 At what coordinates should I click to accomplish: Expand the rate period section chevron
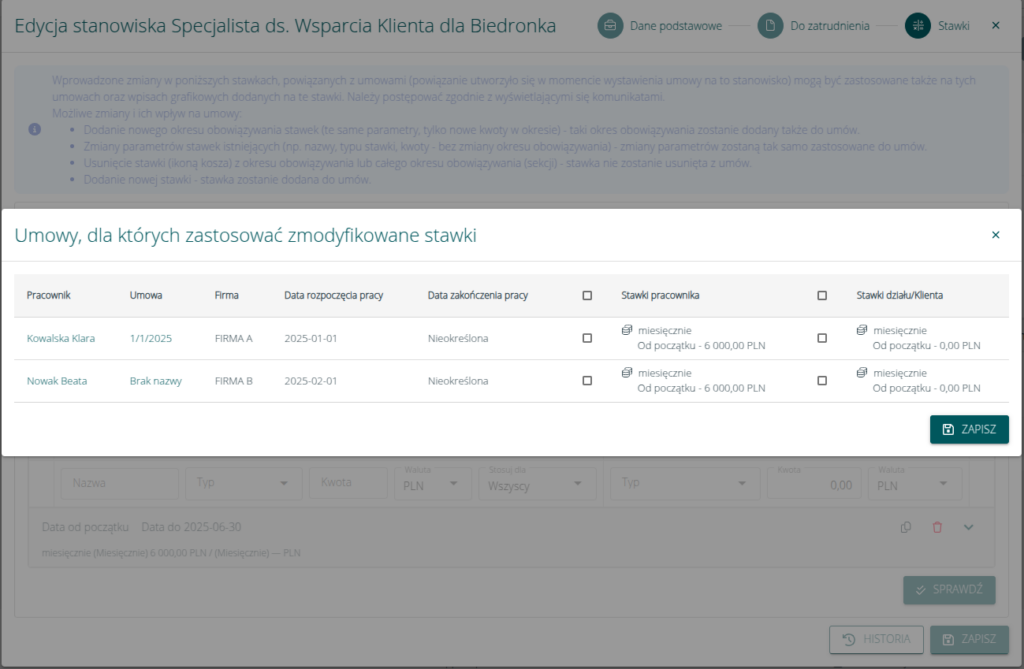pos(968,527)
